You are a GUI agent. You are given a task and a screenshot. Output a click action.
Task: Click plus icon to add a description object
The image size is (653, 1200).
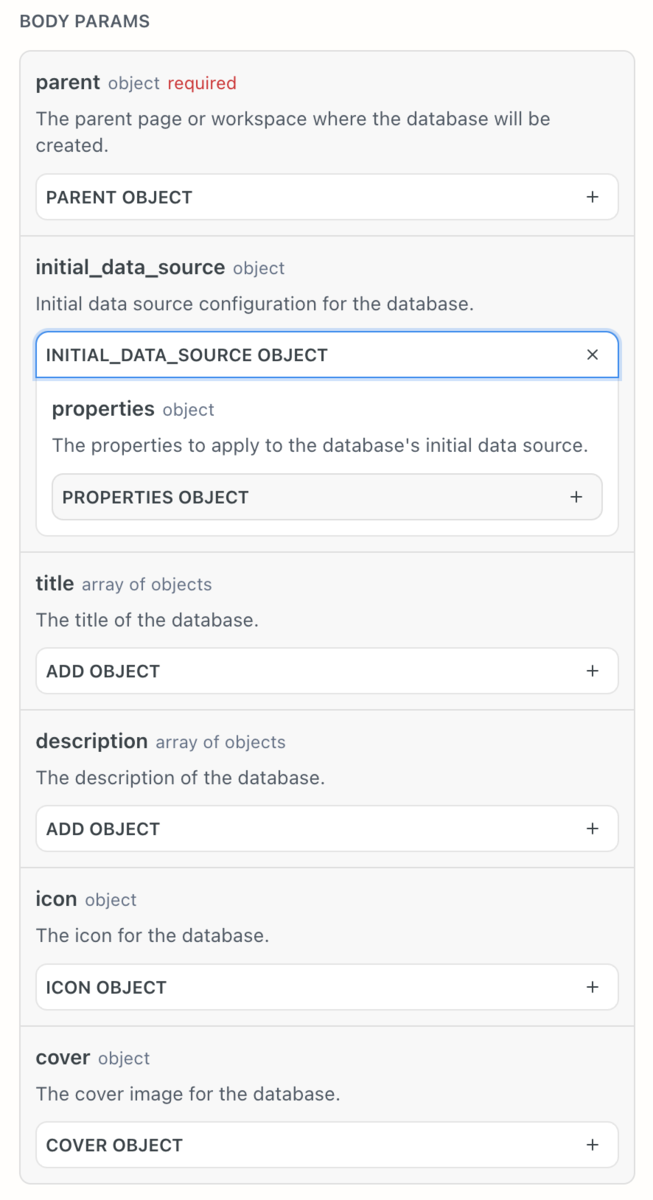(x=592, y=829)
